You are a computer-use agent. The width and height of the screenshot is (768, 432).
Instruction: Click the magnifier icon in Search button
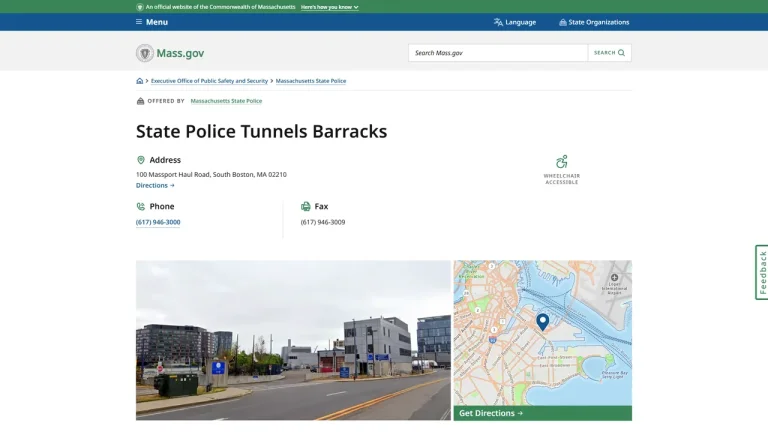[622, 53]
